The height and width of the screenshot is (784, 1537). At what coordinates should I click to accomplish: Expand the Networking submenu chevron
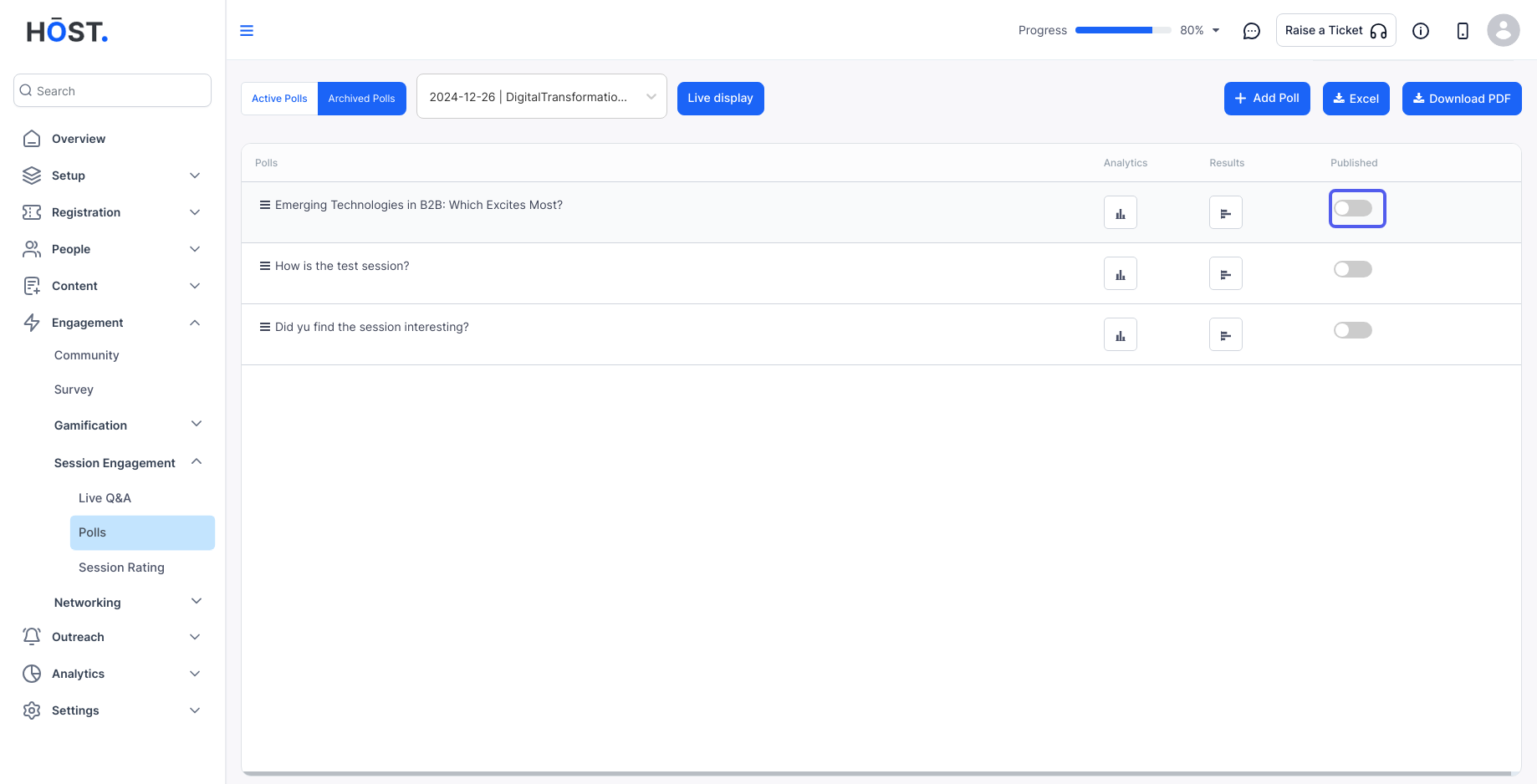(197, 601)
